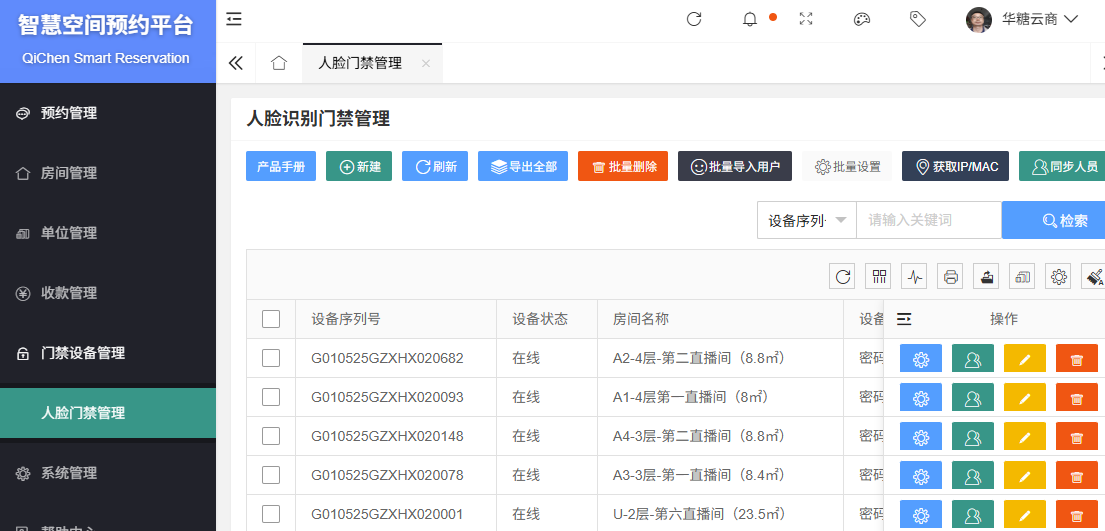
Task: Check the row G010525GZXHX020001
Action: coord(271,514)
